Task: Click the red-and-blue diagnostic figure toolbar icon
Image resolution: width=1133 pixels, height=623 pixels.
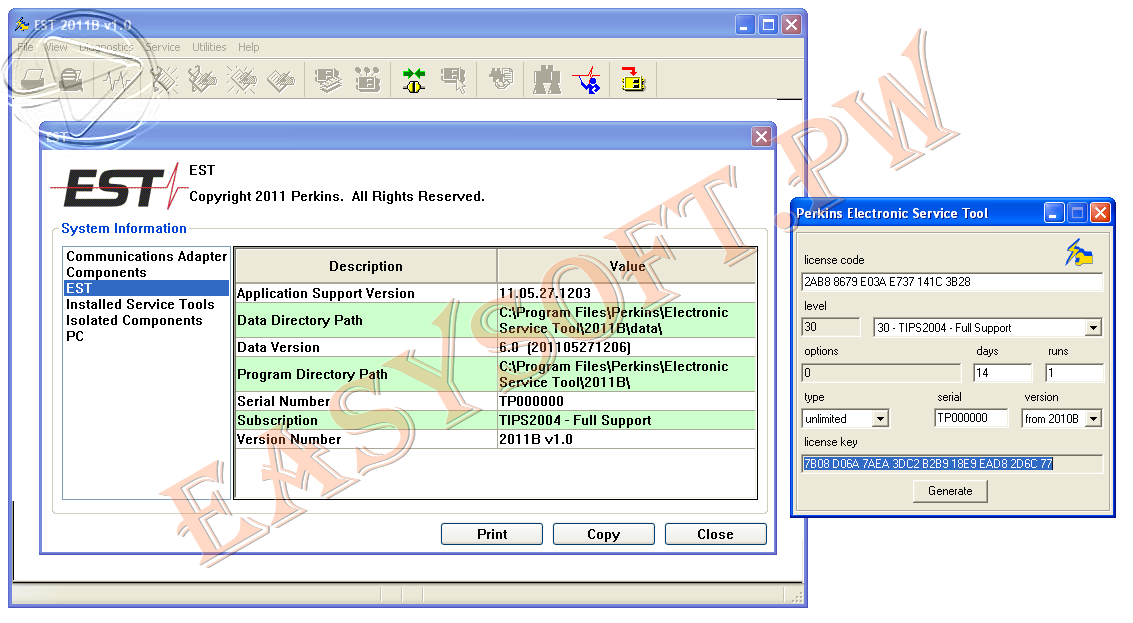Action: (587, 80)
